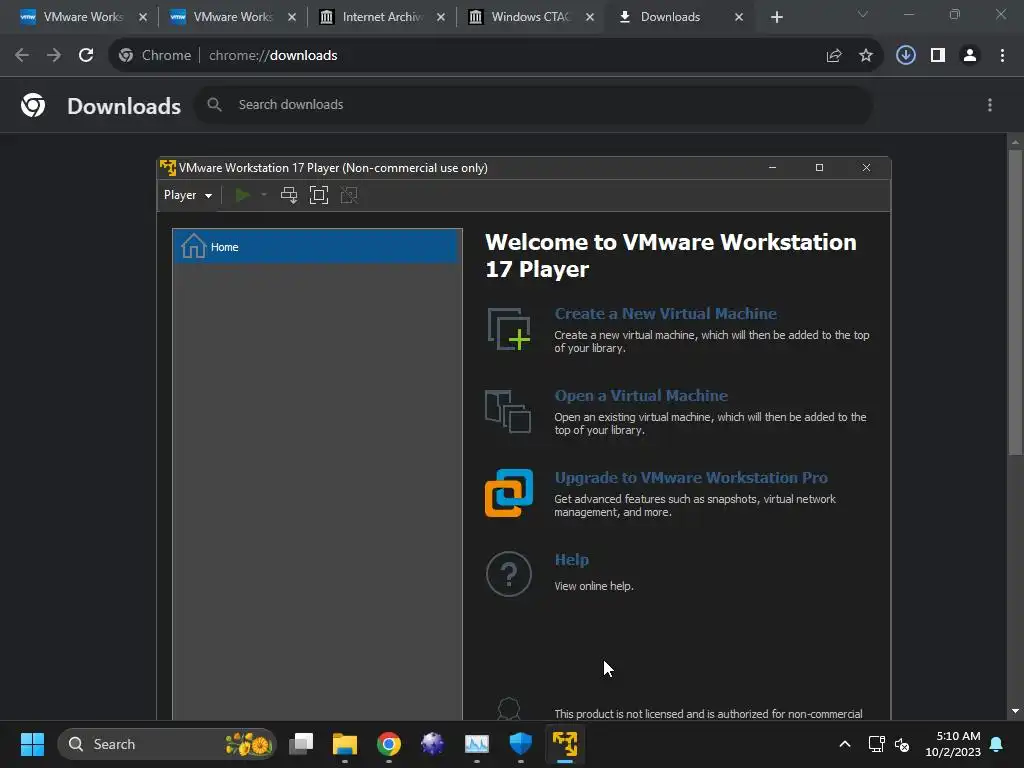Go forward in Chrome

54,56
